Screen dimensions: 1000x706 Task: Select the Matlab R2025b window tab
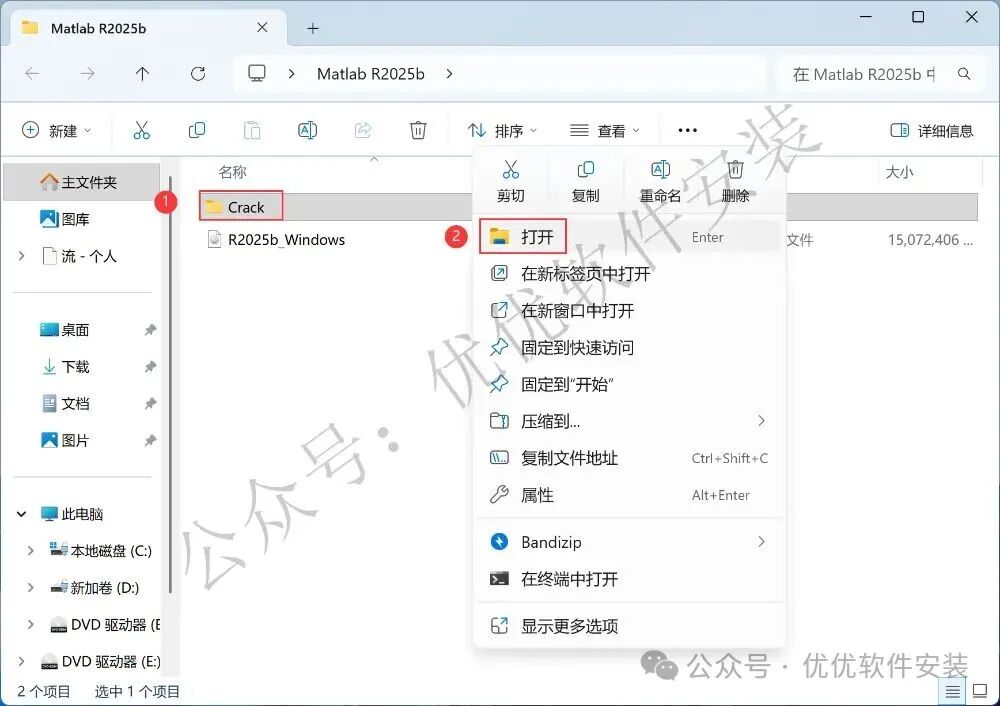click(x=148, y=28)
